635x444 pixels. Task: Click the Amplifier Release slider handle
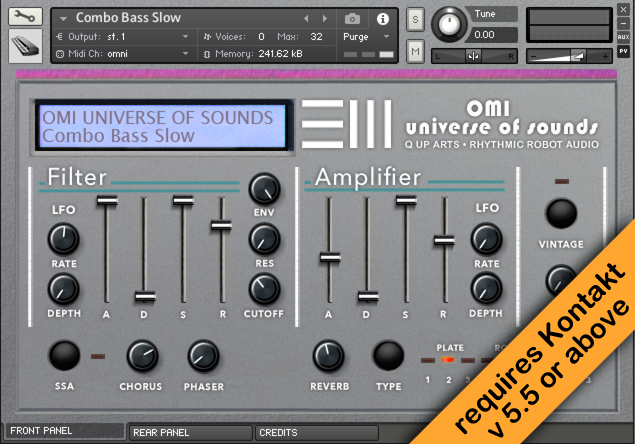pos(444,240)
